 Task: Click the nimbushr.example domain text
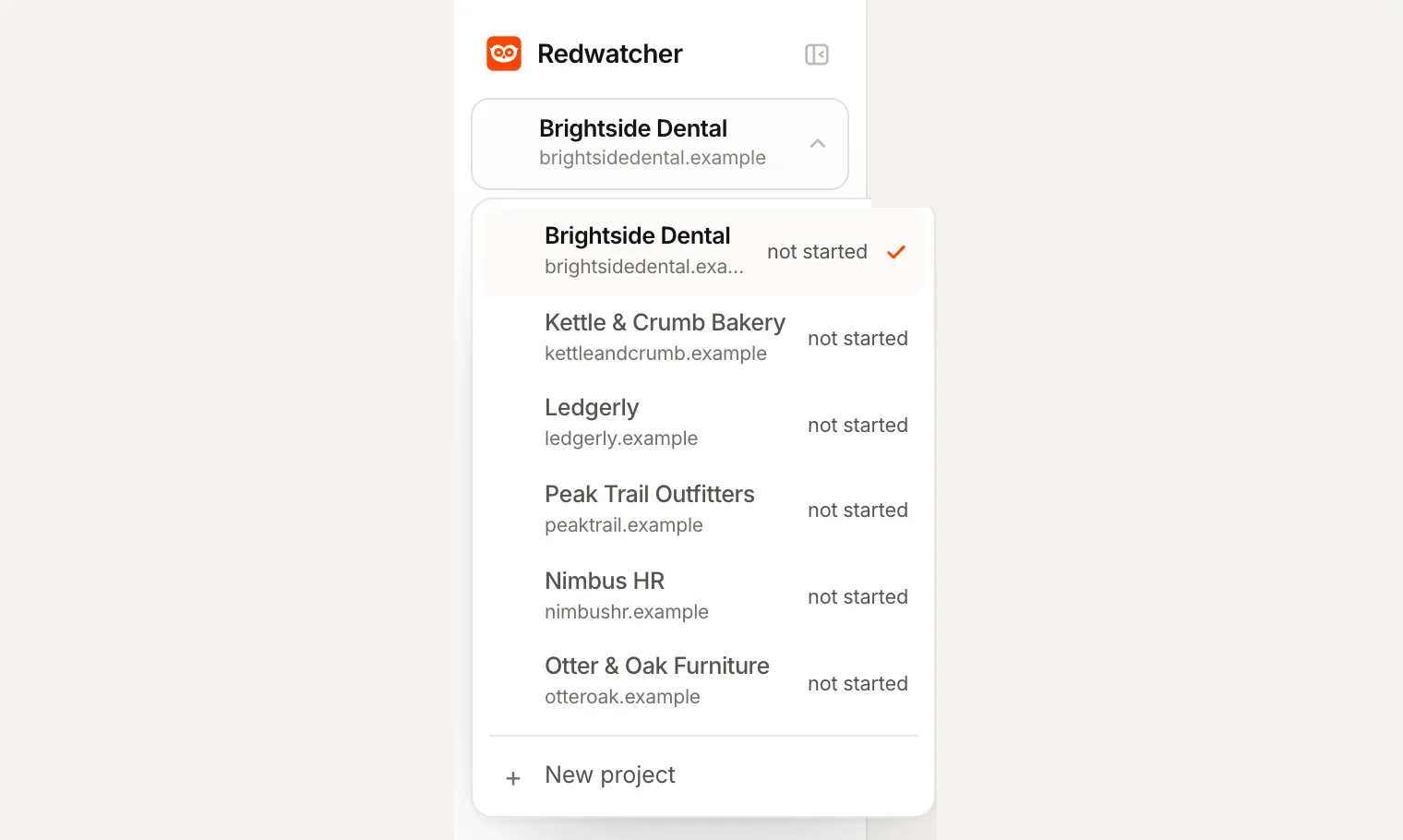[627, 612]
